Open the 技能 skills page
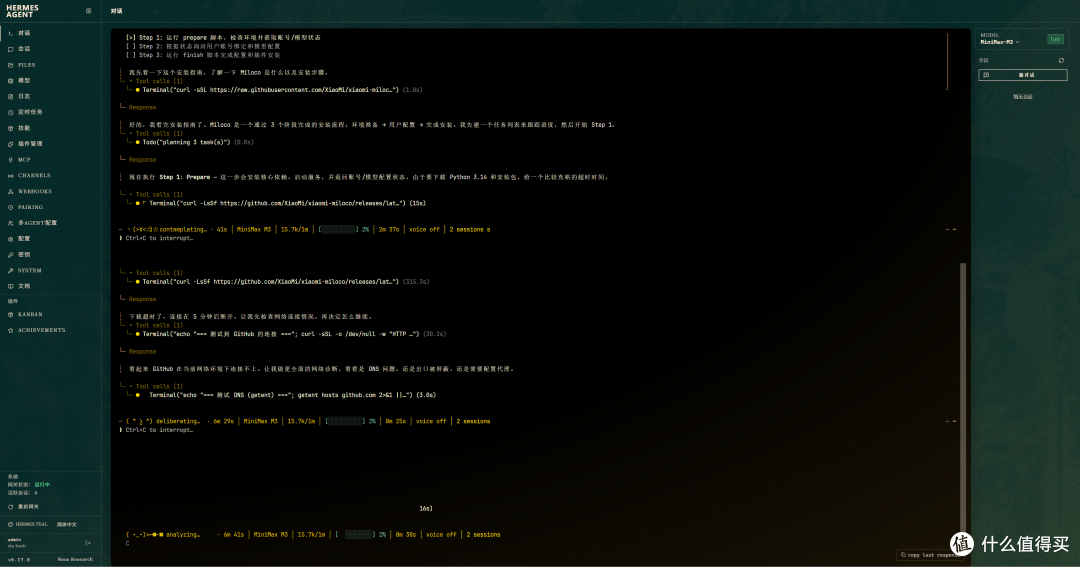1080x567 pixels. (50, 128)
